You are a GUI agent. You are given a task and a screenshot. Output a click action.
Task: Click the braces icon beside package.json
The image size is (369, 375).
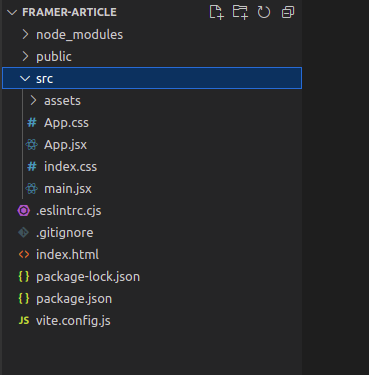coord(24,299)
